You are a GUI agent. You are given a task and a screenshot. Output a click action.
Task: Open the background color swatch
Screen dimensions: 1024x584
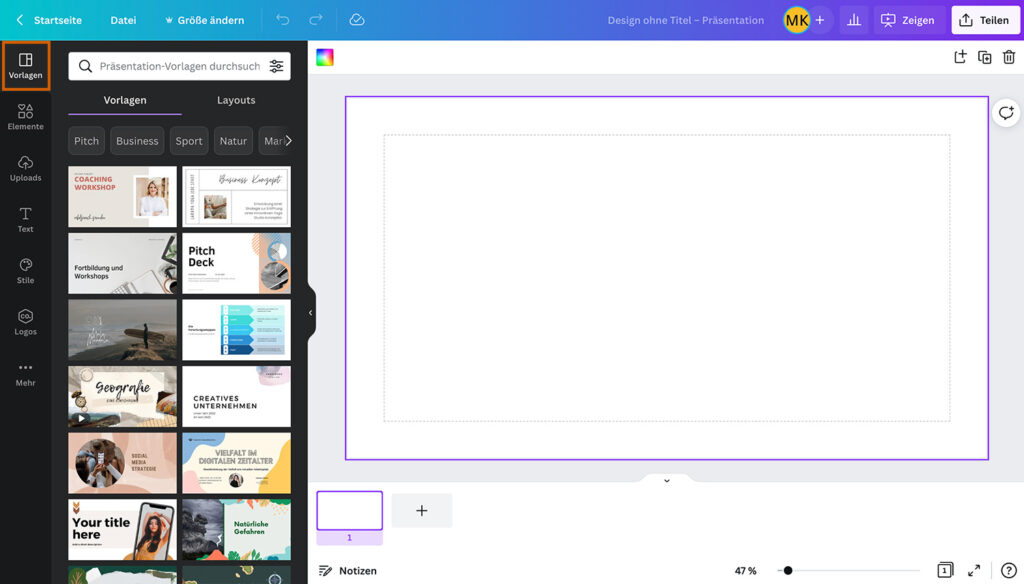pos(325,58)
